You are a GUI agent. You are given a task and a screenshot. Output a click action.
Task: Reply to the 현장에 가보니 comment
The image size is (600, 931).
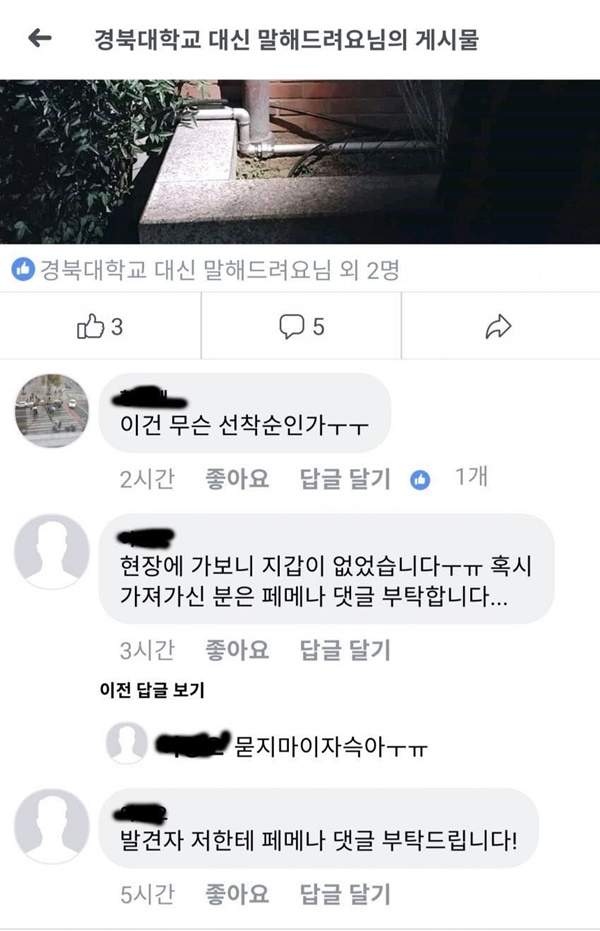pos(345,650)
